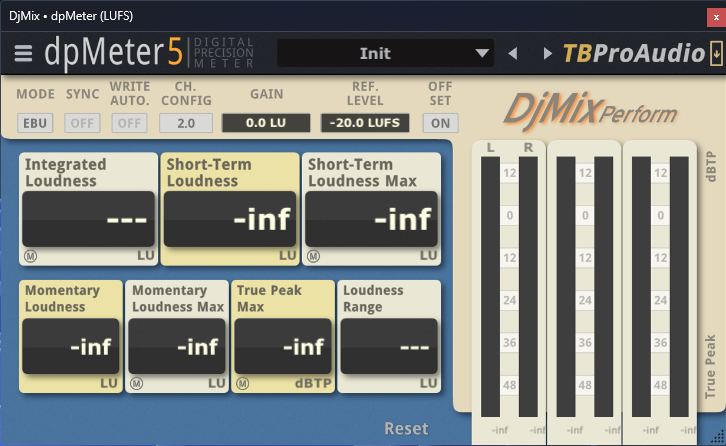Click the Momentary Loudness Max M icon

click(137, 383)
